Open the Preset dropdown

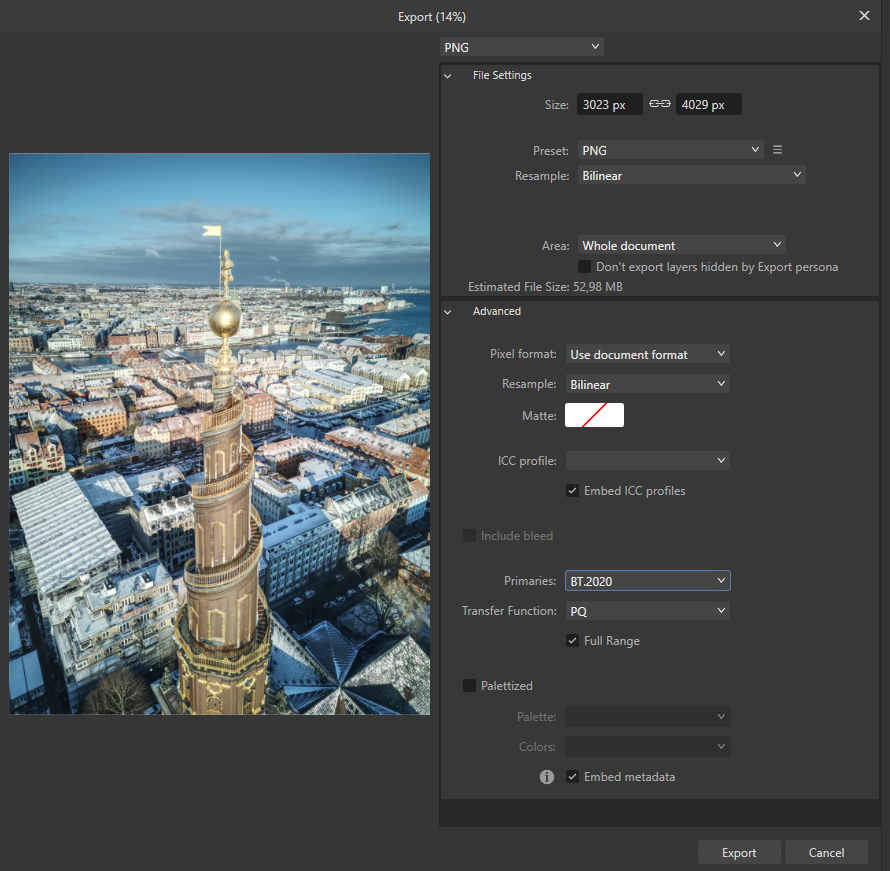670,149
